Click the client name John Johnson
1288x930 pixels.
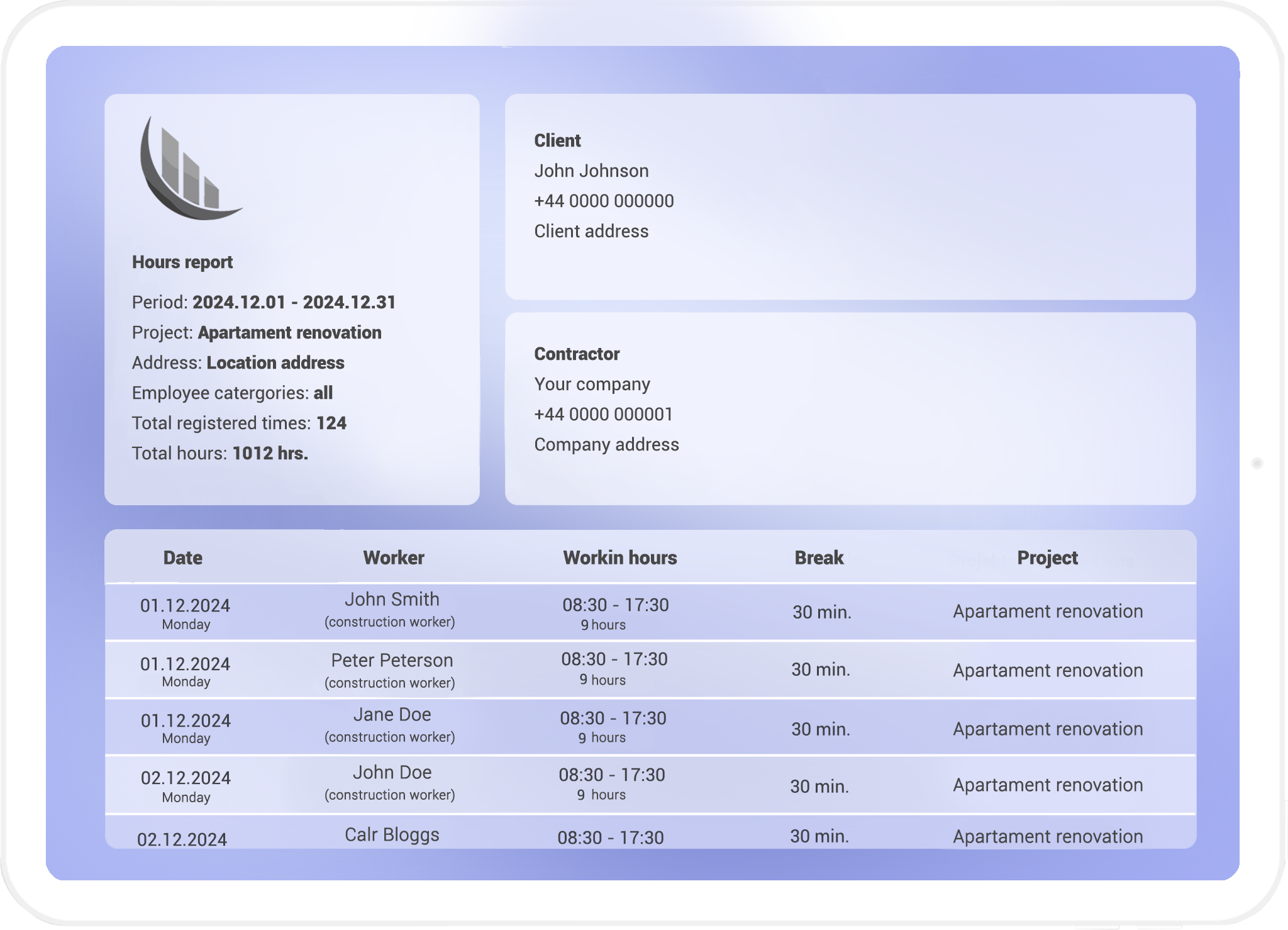591,171
